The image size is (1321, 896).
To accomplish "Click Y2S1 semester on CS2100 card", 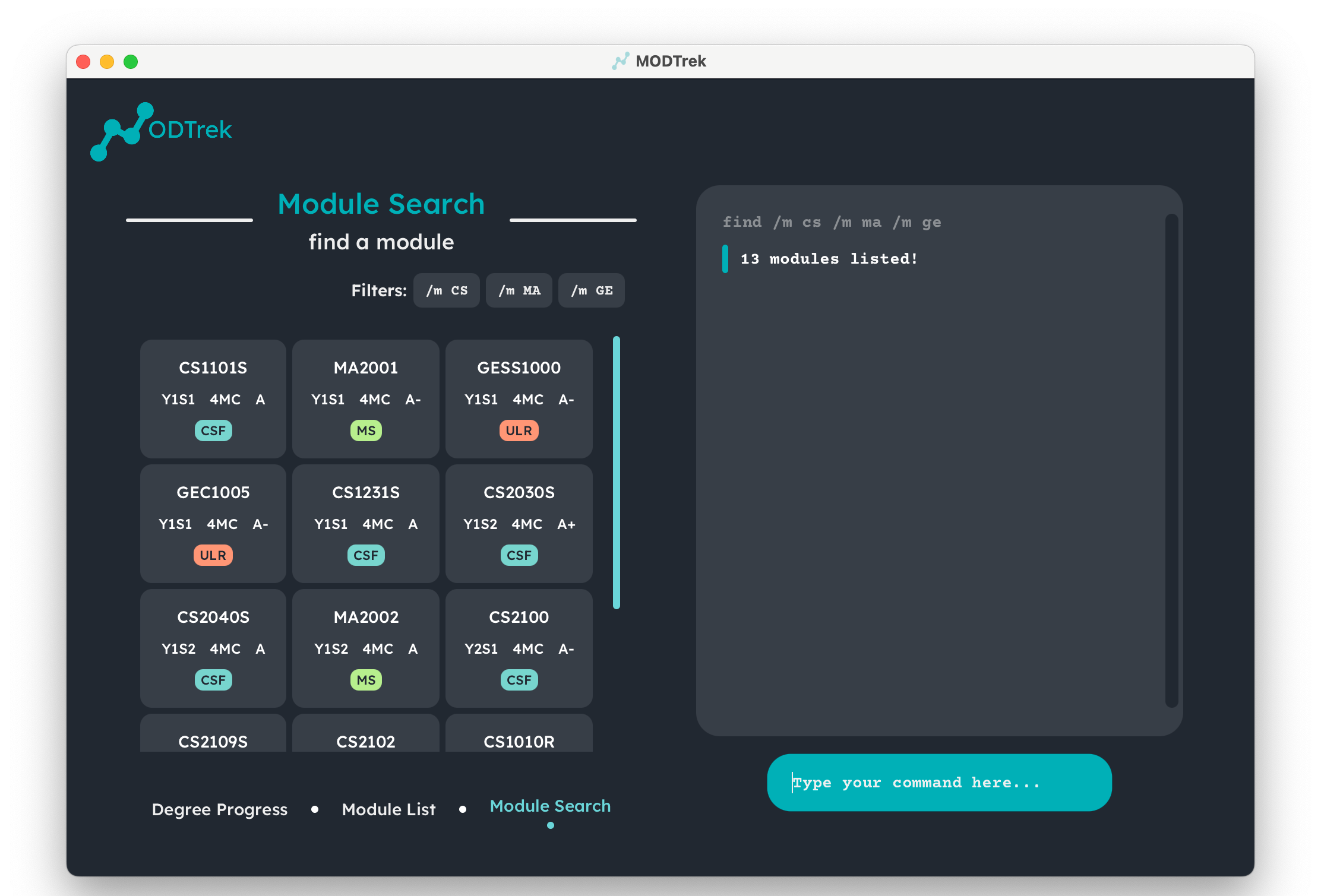I will coord(481,649).
